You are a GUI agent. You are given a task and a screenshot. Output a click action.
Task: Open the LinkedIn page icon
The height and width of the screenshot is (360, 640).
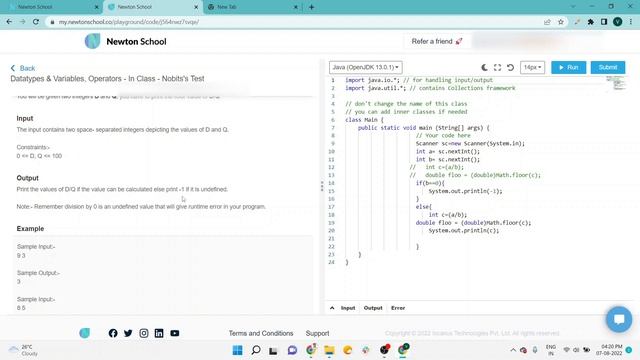159,333
